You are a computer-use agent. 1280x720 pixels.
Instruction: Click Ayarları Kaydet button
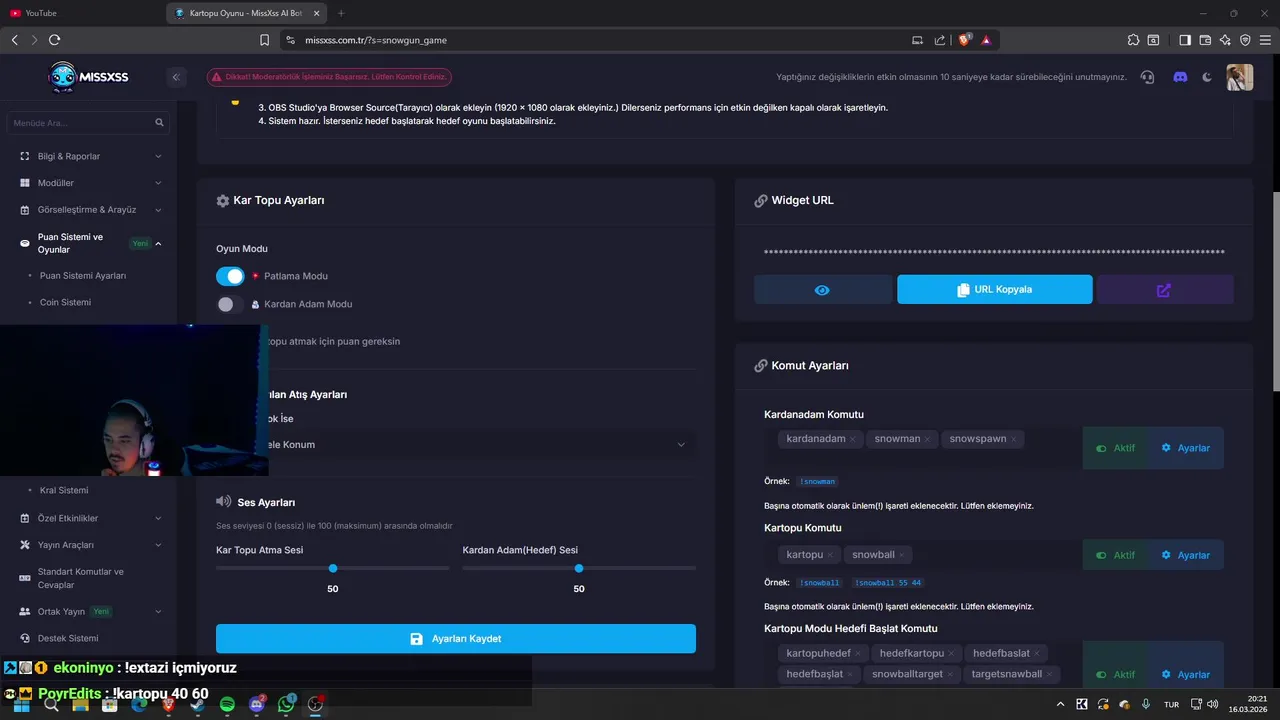click(456, 639)
